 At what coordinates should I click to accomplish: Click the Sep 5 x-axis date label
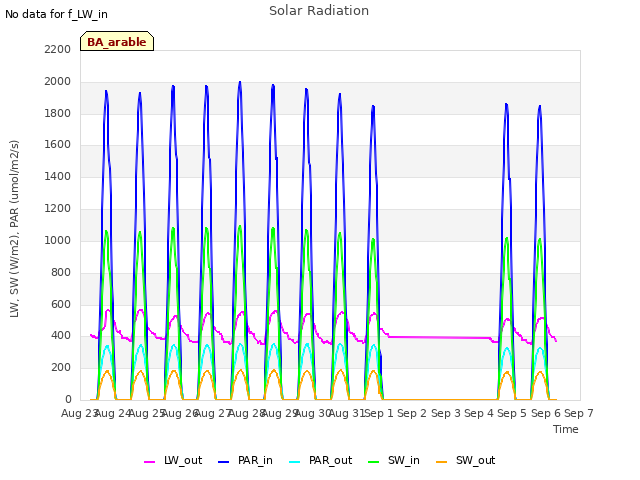pyautogui.click(x=512, y=413)
